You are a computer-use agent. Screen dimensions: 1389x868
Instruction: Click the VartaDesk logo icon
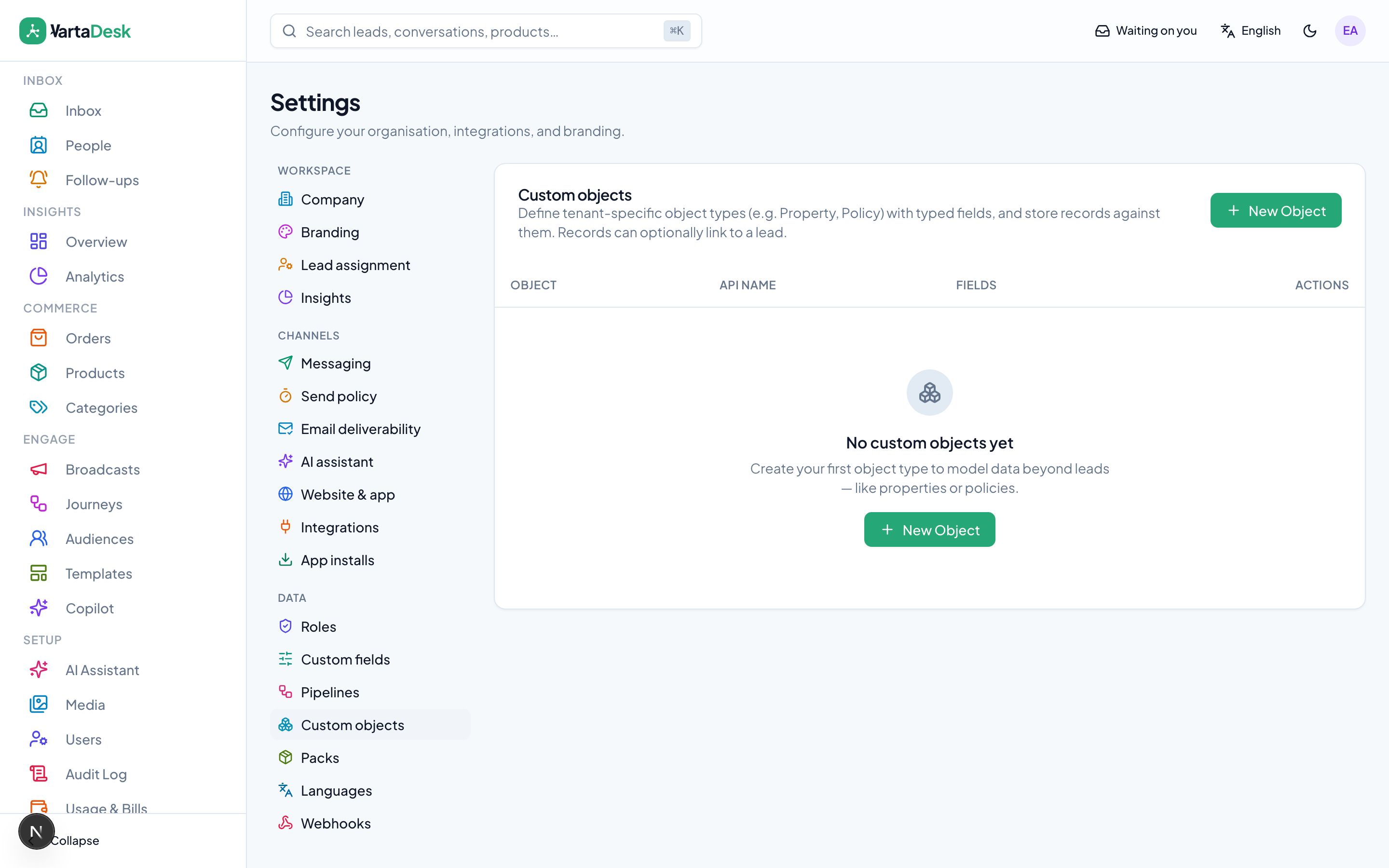tap(33, 31)
